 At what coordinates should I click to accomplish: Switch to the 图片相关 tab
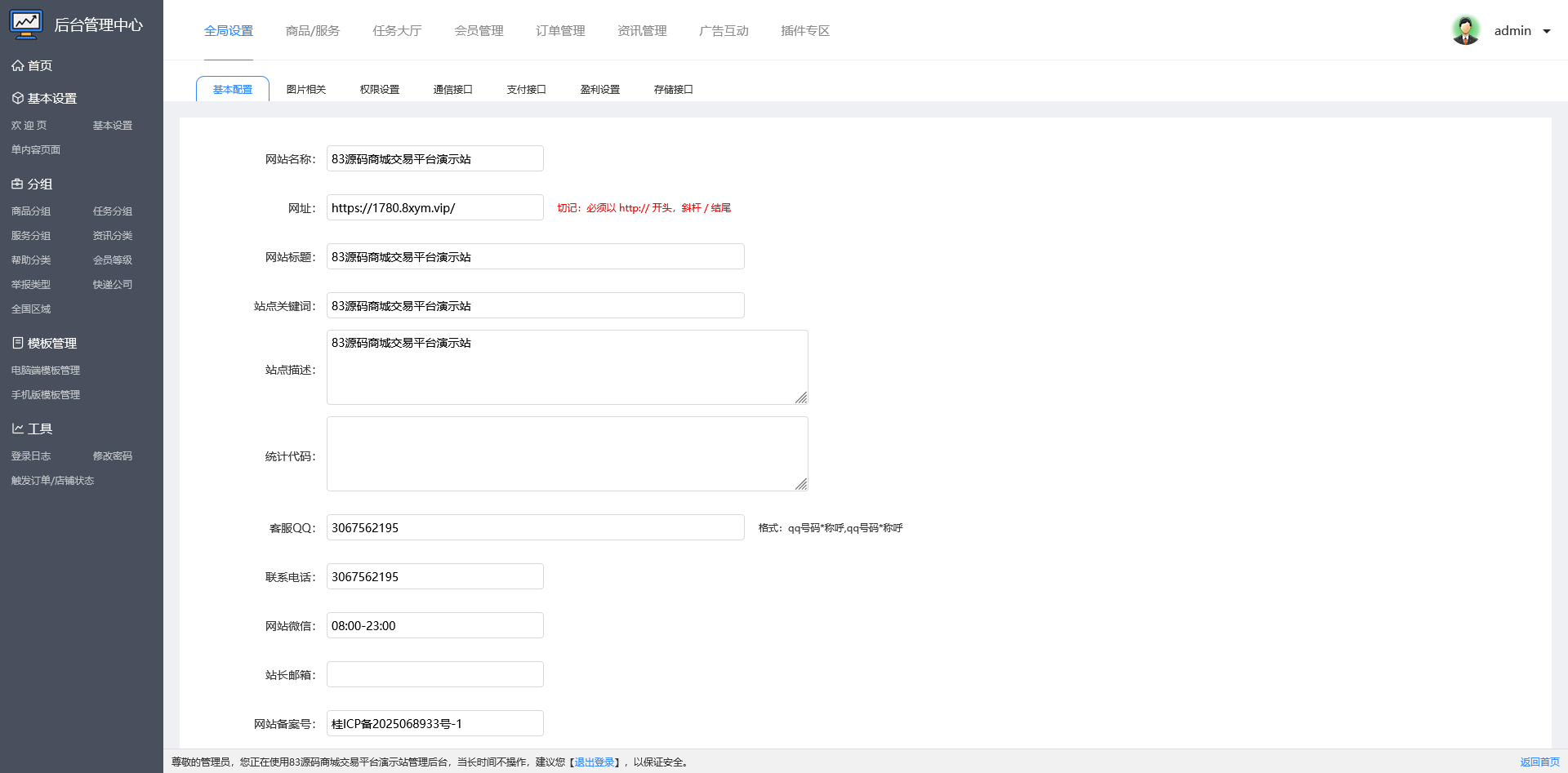pyautogui.click(x=306, y=89)
